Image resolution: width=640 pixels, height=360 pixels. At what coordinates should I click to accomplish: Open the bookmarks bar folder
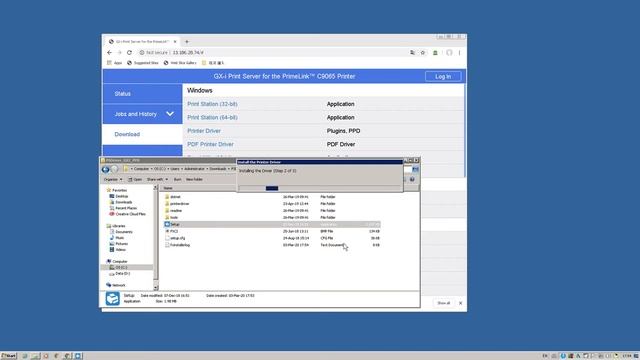tap(213, 63)
